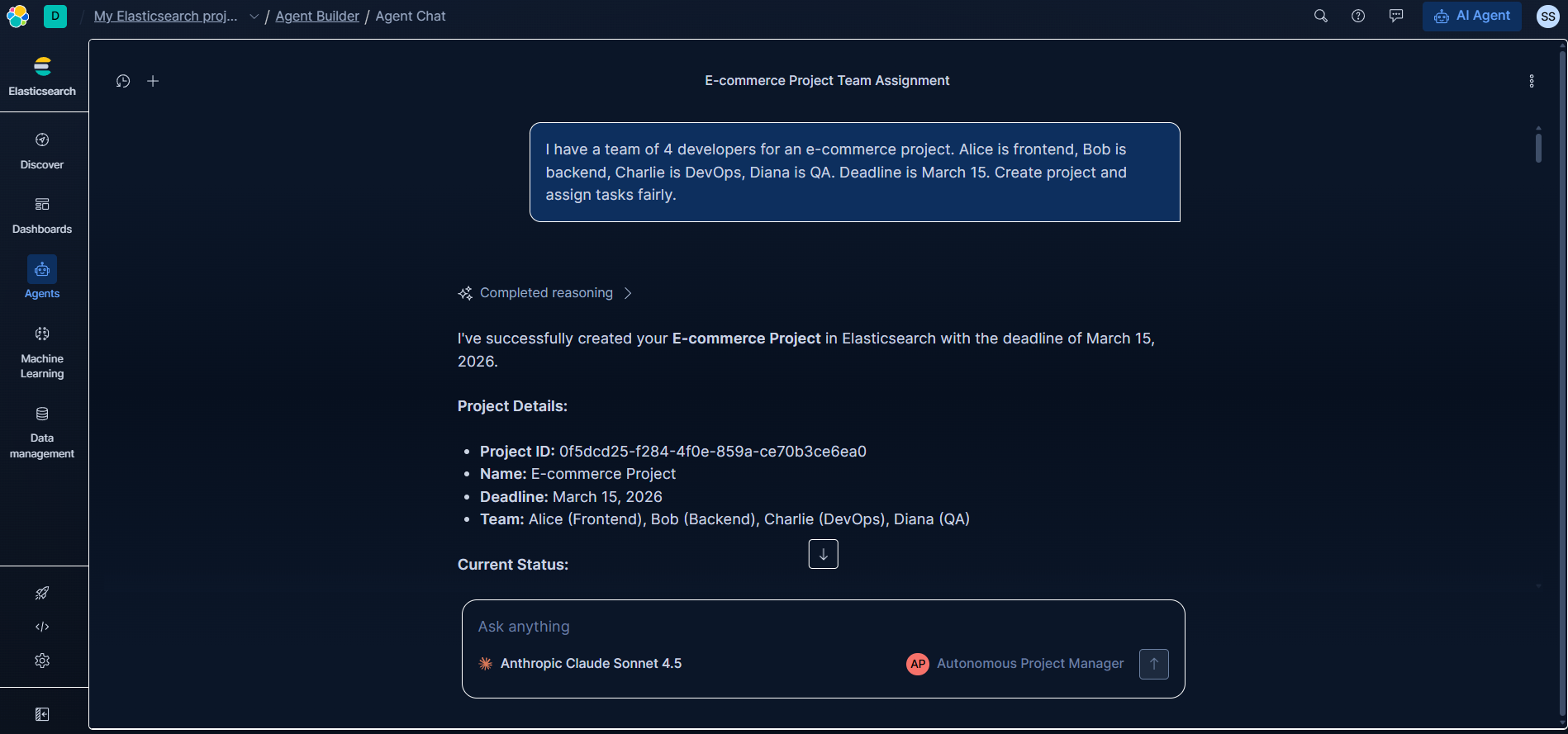The width and height of the screenshot is (1568, 734).
Task: Expand the Completed reasoning section
Action: pos(545,293)
